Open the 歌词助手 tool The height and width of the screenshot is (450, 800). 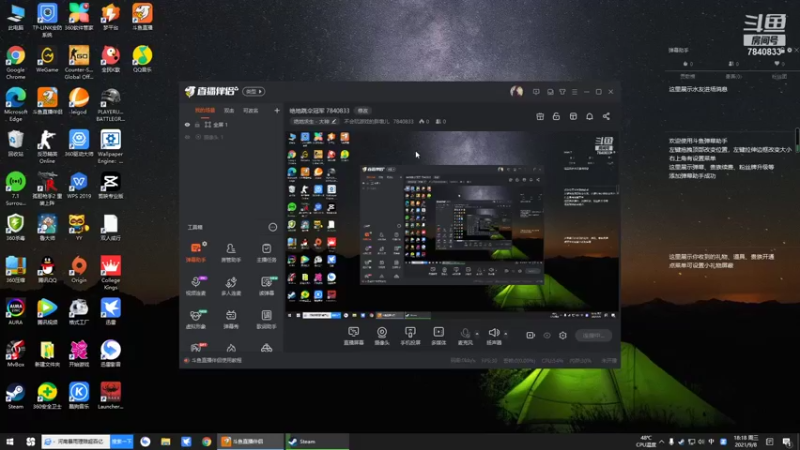(x=266, y=319)
